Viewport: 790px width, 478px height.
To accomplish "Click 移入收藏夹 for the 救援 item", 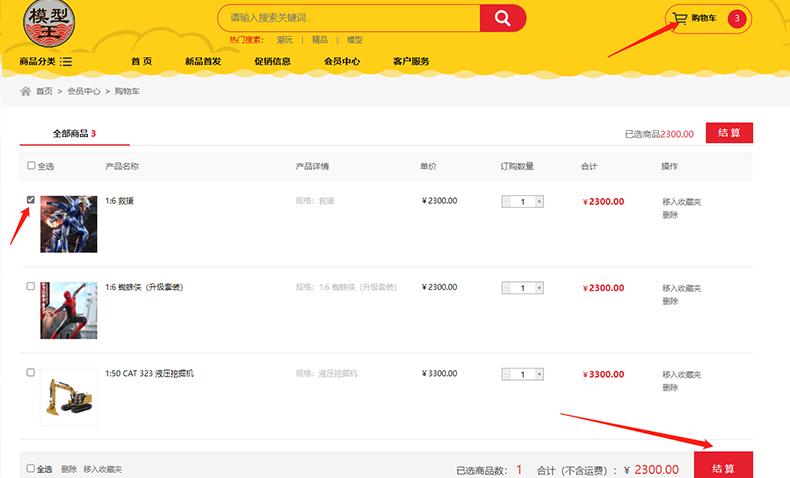I will pos(682,202).
